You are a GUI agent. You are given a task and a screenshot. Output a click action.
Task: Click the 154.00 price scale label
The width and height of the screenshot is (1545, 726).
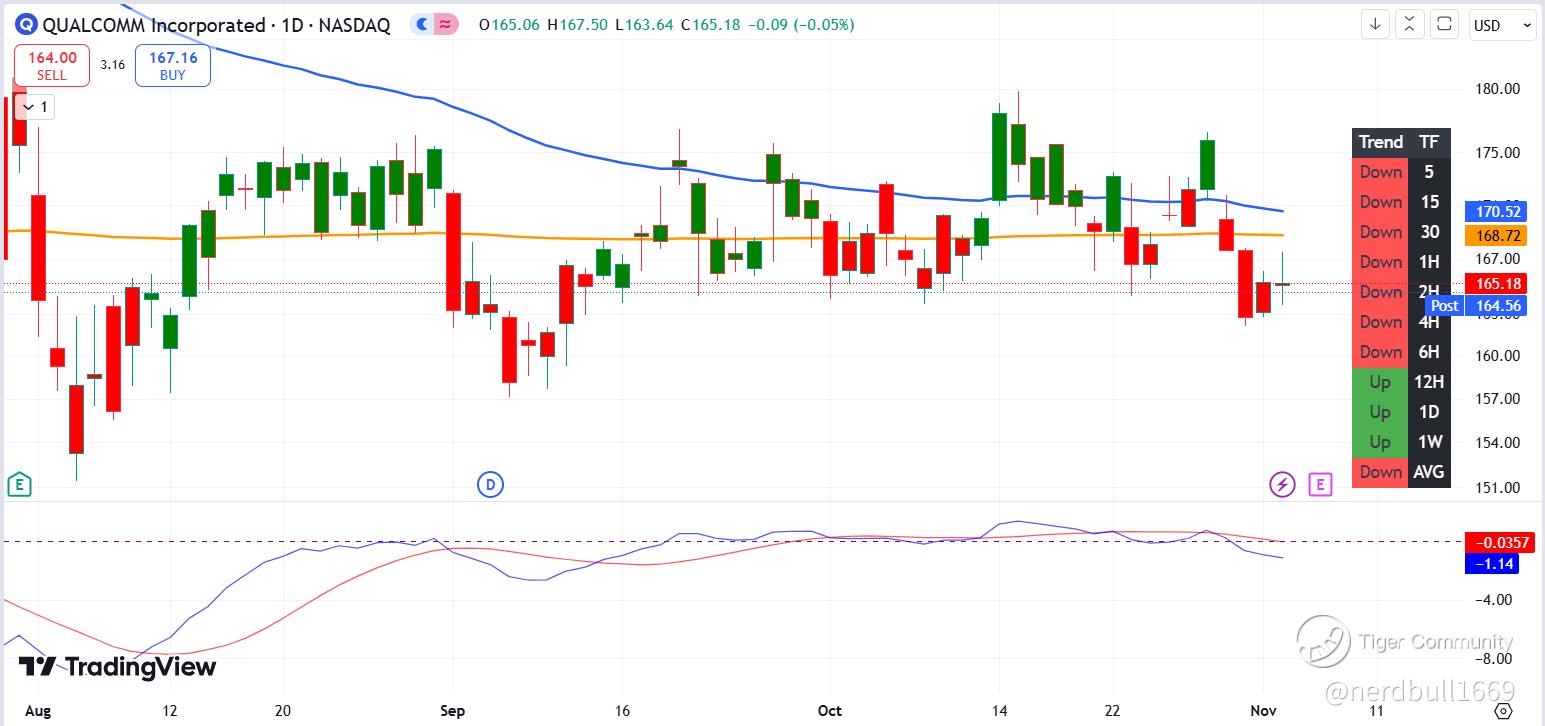1499,443
